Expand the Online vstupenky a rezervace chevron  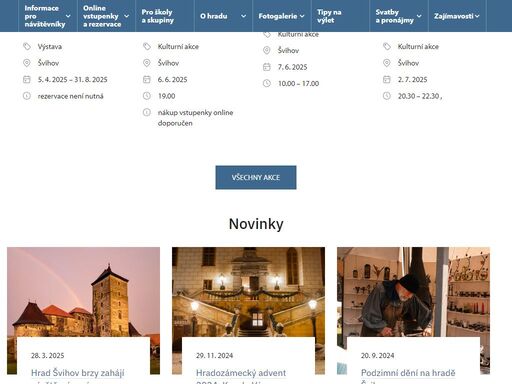click(127, 16)
